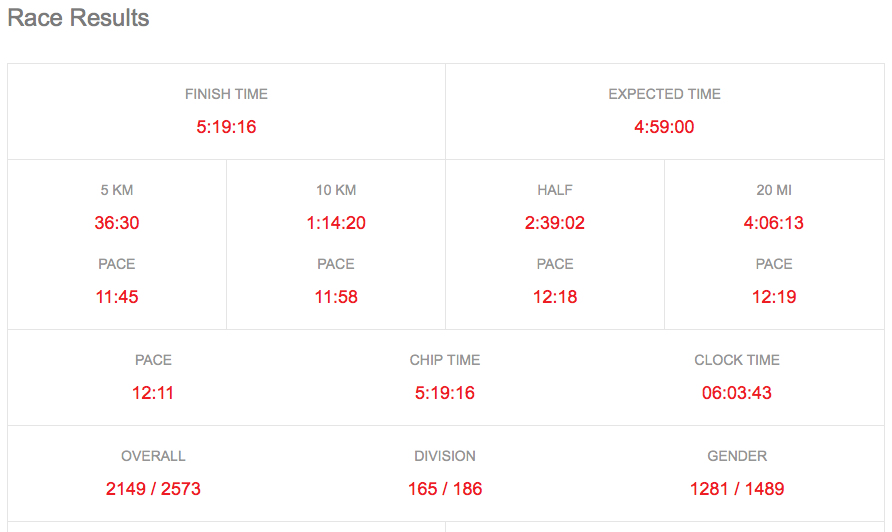This screenshot has width=892, height=532.
Task: Click the overall pace 12:11 value
Action: [153, 393]
